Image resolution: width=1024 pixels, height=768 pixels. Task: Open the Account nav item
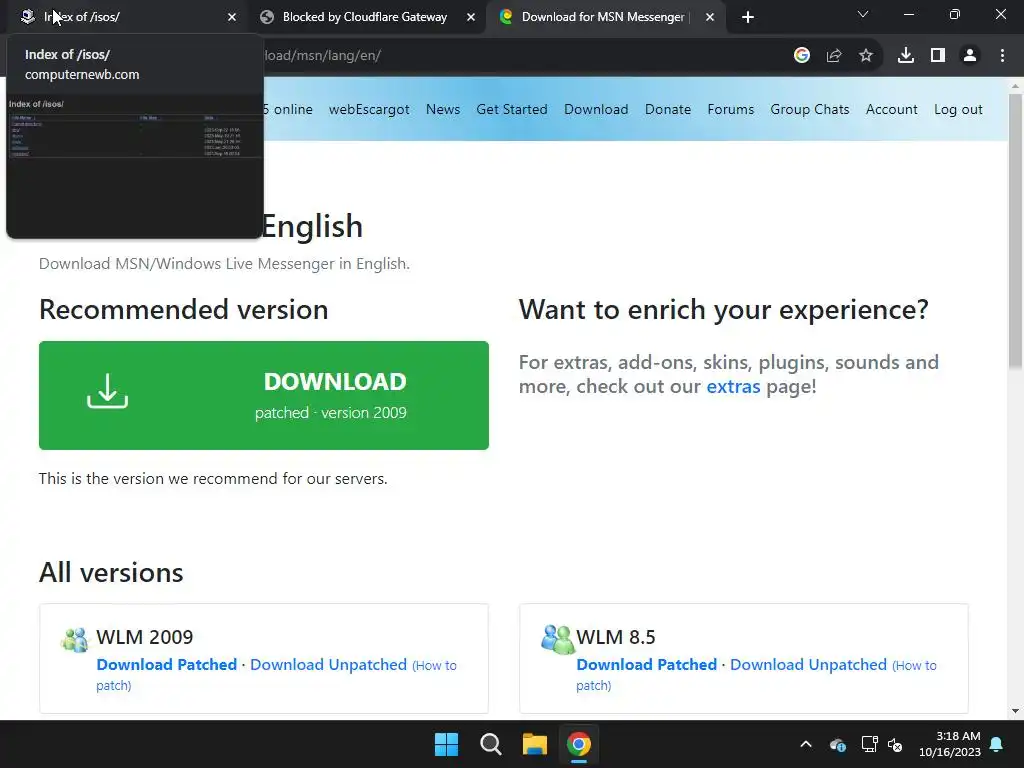pyautogui.click(x=891, y=110)
